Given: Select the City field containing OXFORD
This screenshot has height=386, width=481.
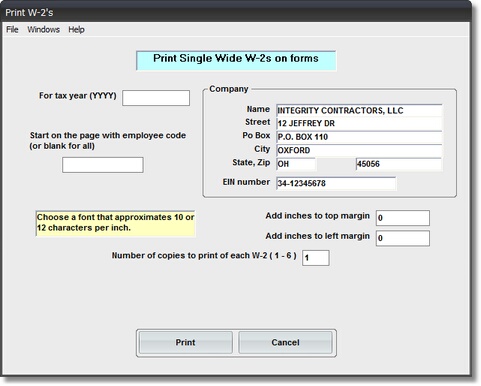Looking at the screenshot, I should pos(359,150).
